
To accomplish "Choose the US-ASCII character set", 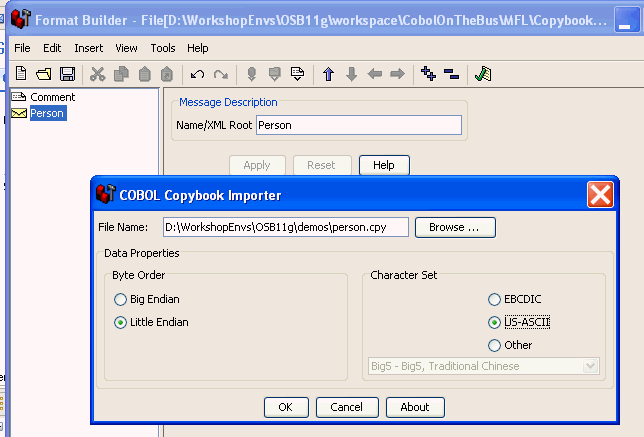I will click(x=494, y=322).
